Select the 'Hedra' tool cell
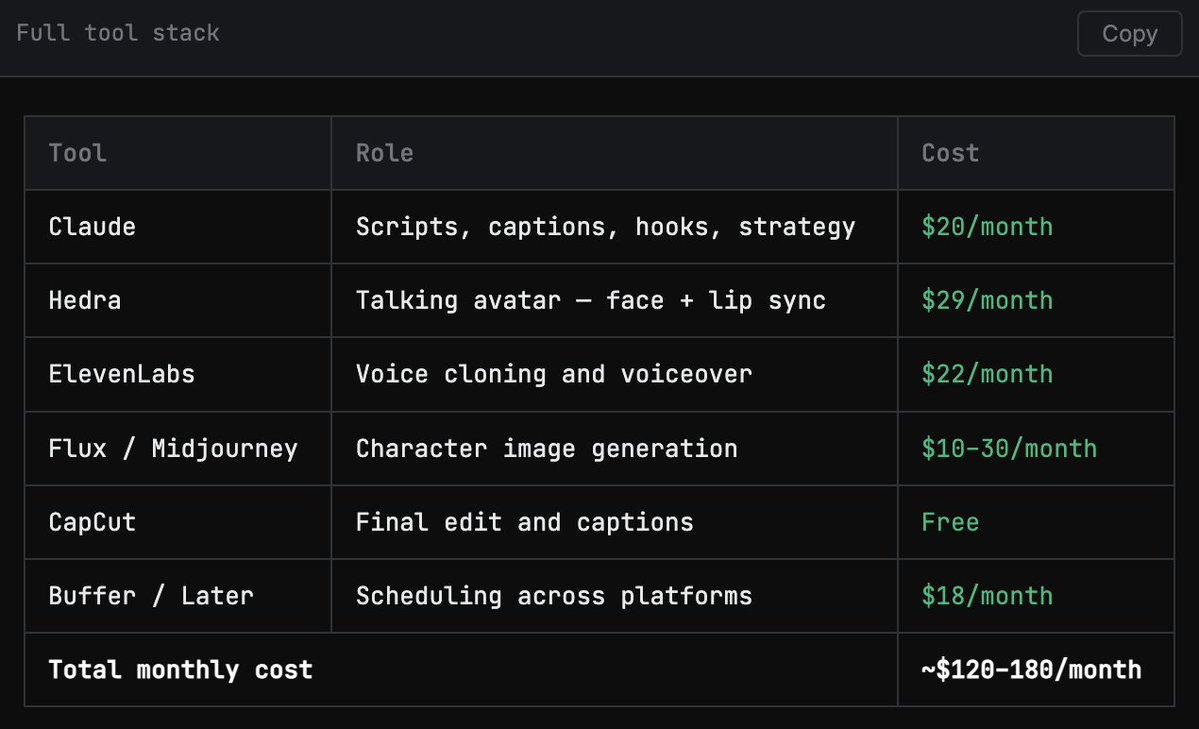 pos(178,300)
